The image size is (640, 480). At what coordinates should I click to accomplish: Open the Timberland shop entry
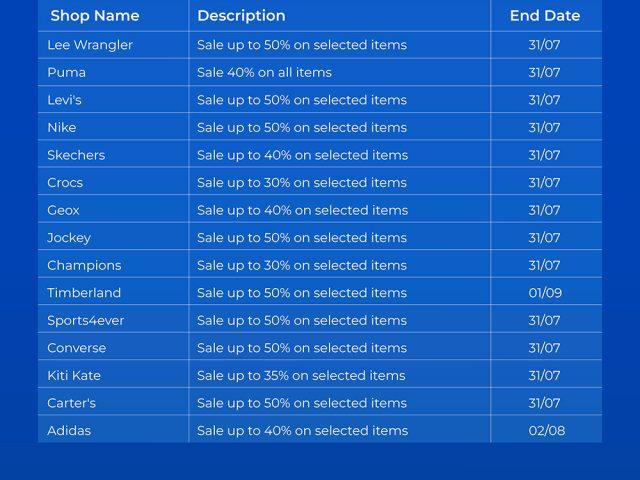[x=84, y=293]
